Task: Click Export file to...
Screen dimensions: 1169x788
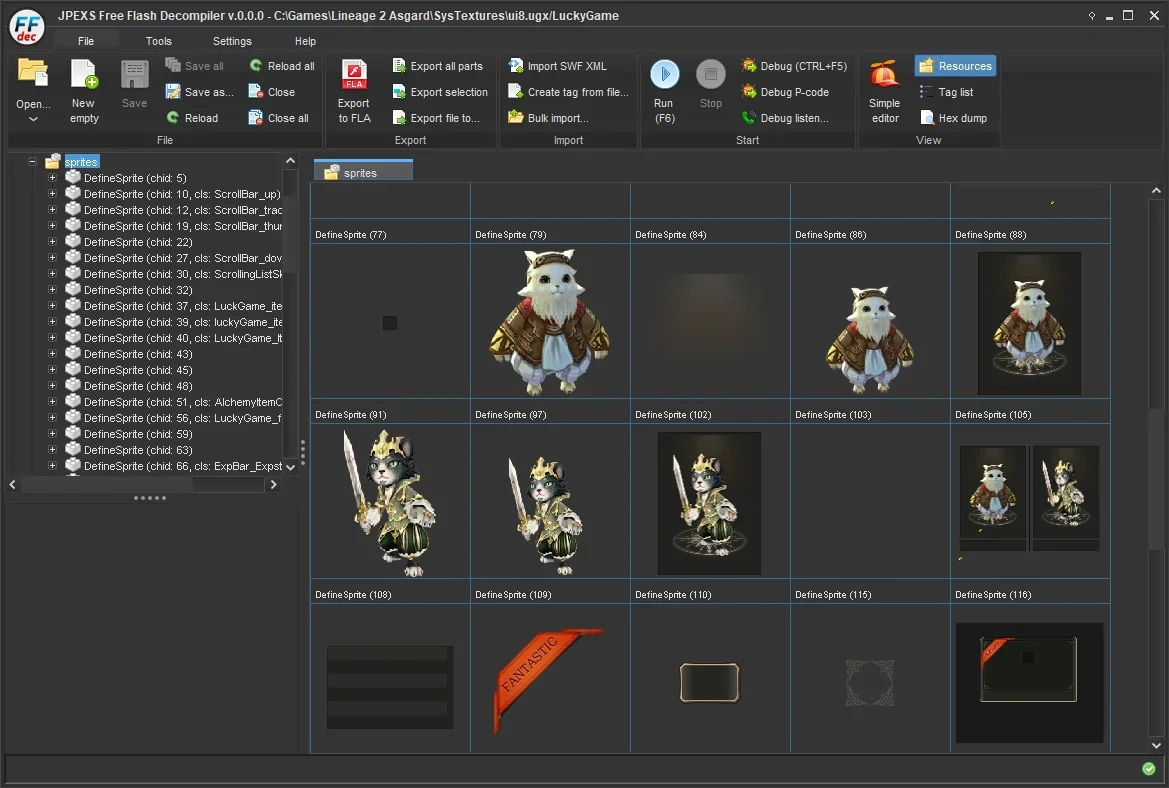Action: click(436, 118)
